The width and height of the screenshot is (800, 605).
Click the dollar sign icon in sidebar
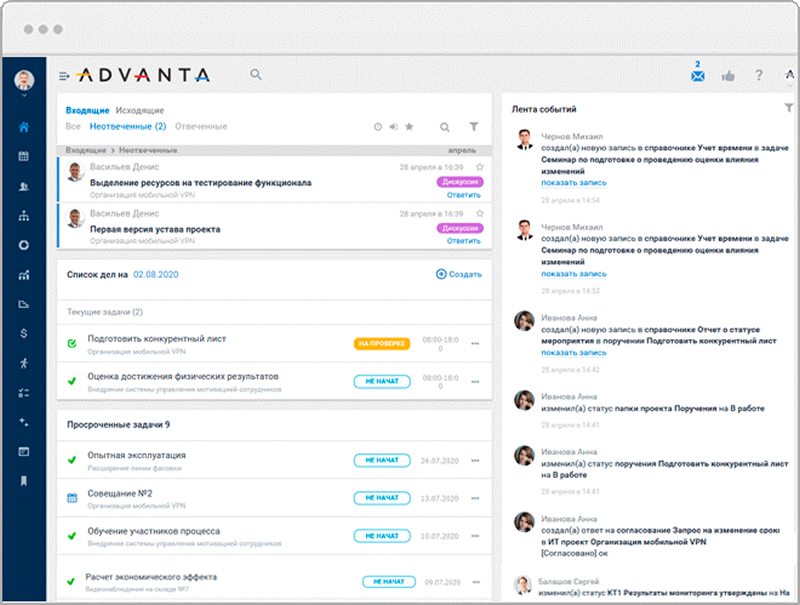(x=24, y=333)
